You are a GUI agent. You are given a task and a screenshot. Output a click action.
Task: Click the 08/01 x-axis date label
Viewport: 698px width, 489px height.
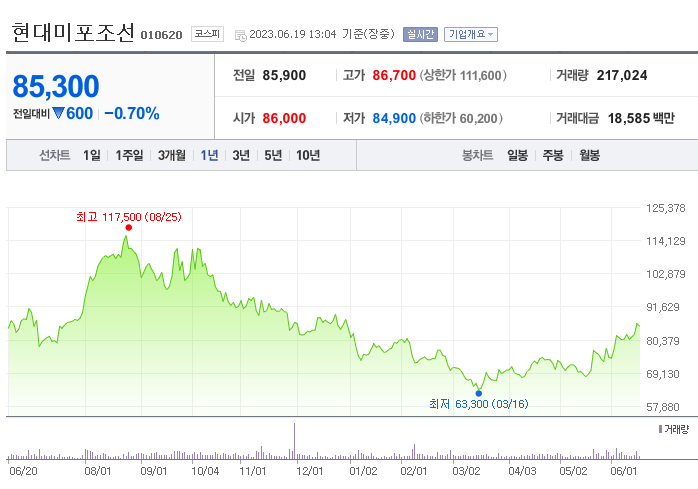coord(97,471)
